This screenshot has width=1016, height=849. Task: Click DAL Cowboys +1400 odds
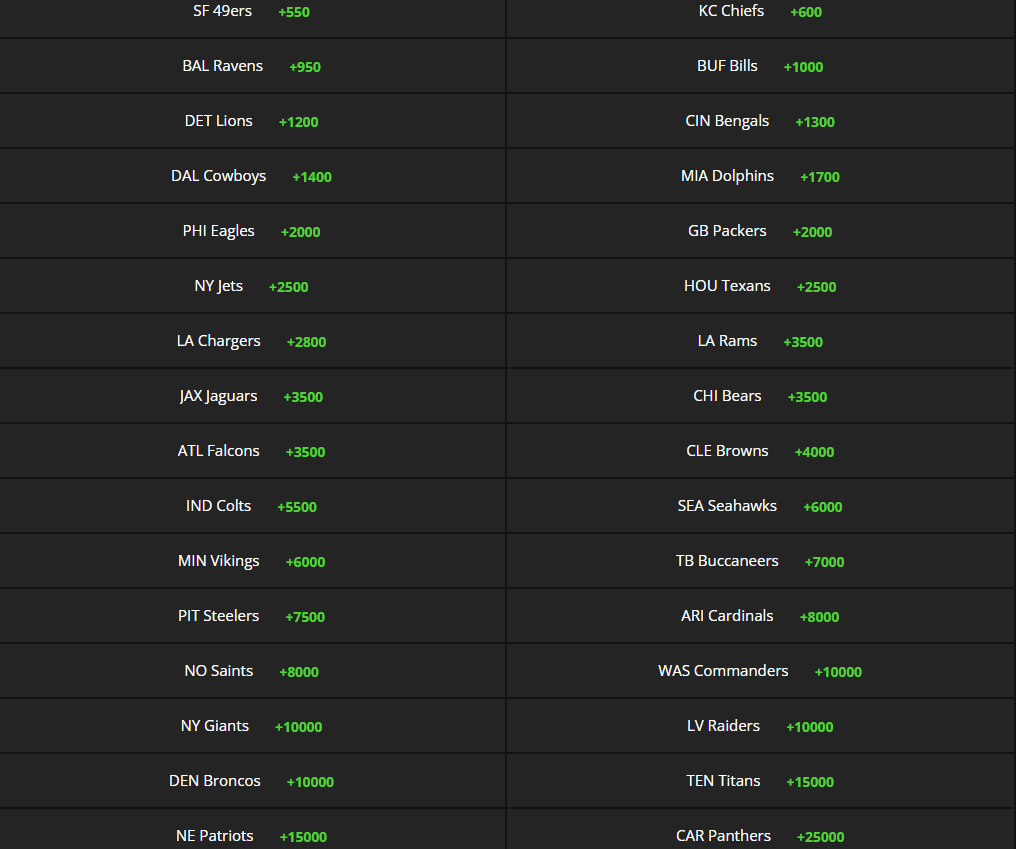click(x=252, y=176)
